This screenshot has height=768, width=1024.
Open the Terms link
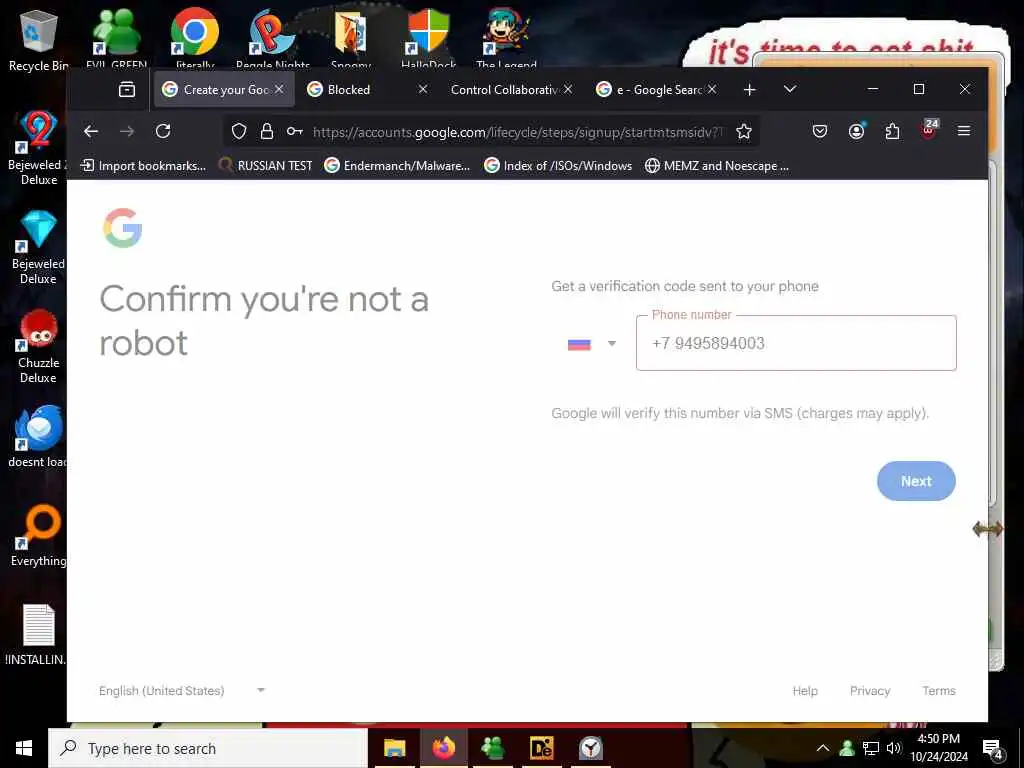tap(938, 691)
